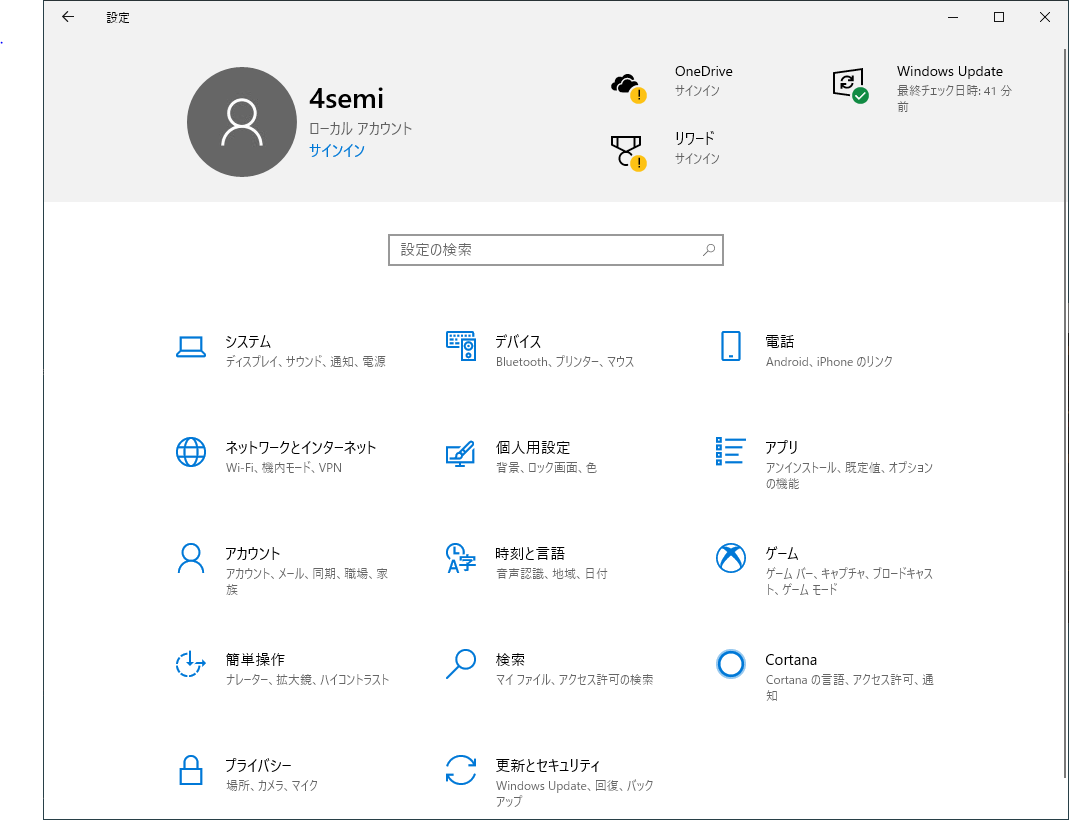Open the システム laptop icon
1069x820 pixels.
(x=190, y=347)
